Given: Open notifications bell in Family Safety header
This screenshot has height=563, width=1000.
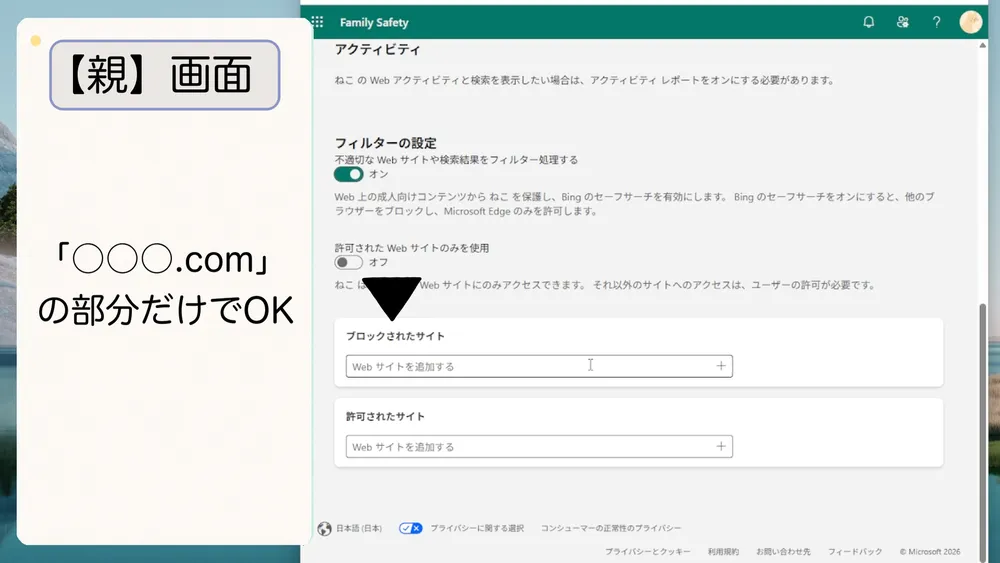Looking at the screenshot, I should click(869, 22).
